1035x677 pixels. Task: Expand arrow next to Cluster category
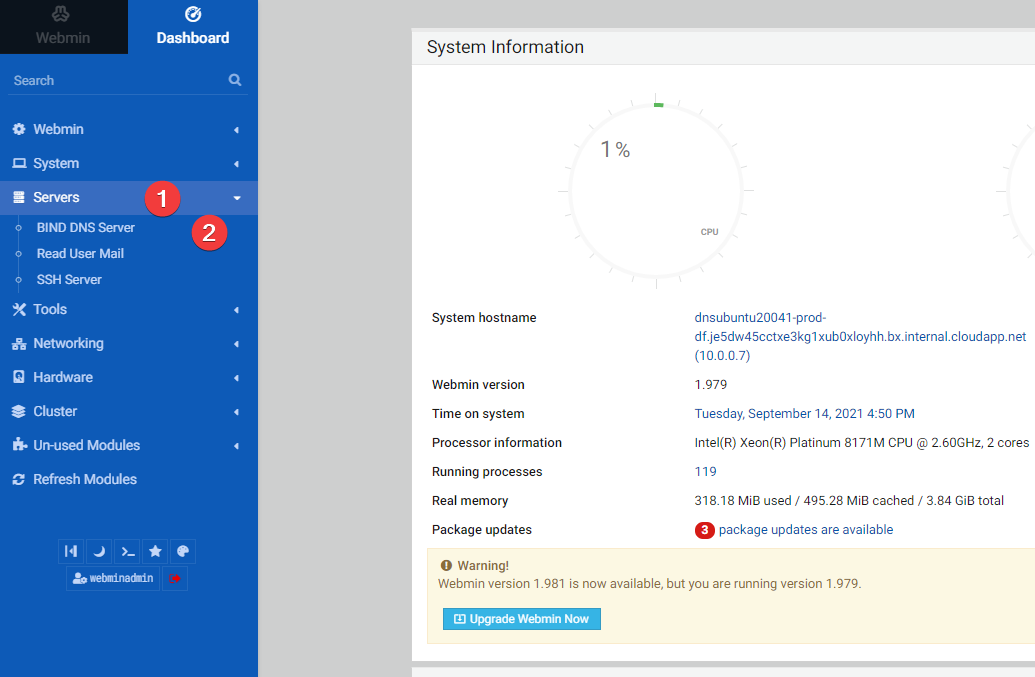[x=236, y=412]
